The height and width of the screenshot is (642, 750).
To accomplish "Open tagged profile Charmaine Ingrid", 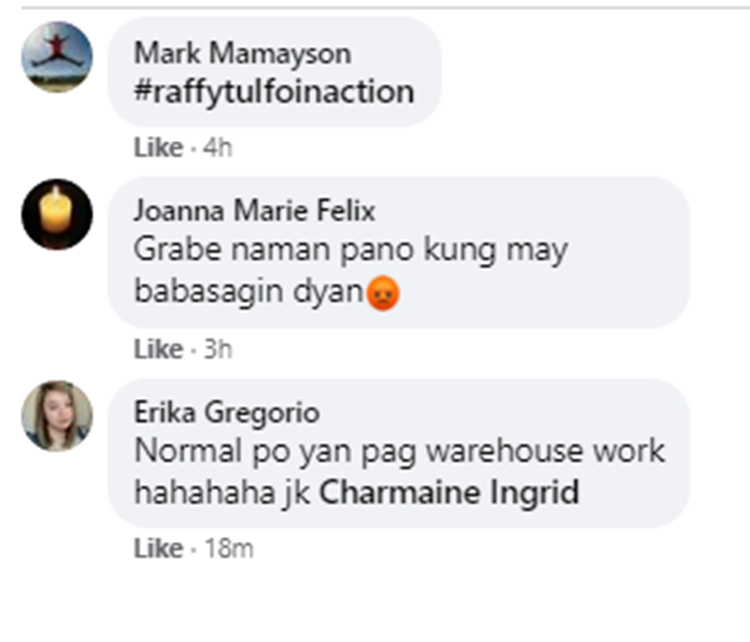I will 449,492.
